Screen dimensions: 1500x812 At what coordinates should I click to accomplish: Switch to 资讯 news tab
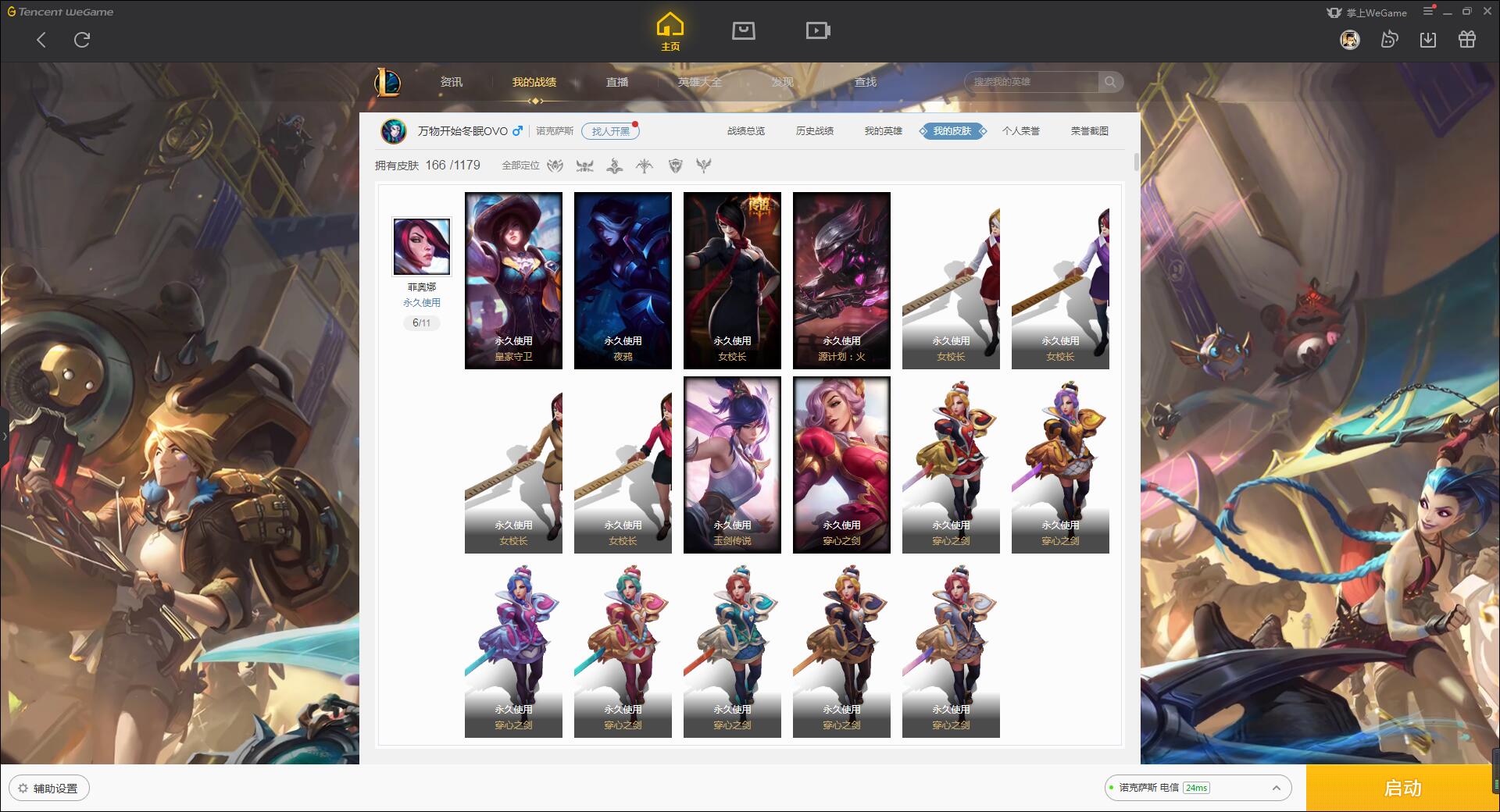pos(451,82)
